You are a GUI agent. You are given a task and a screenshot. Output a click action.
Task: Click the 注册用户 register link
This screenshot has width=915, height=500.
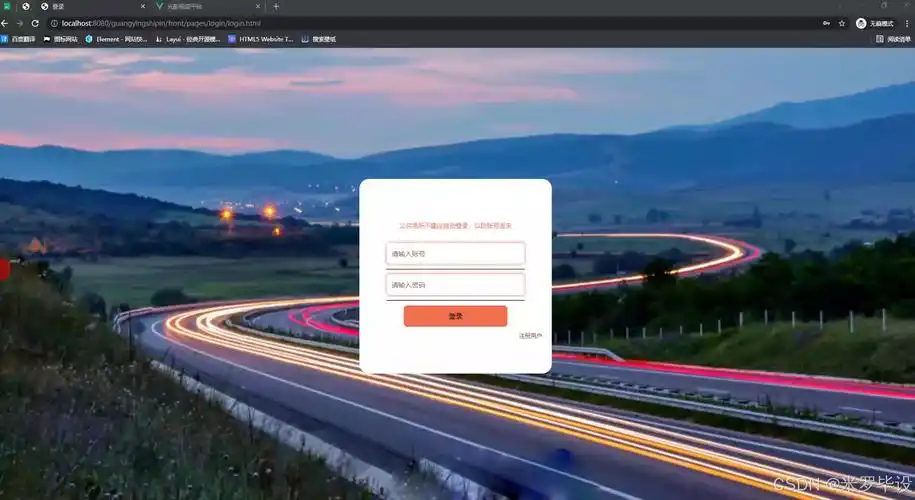(x=530, y=336)
